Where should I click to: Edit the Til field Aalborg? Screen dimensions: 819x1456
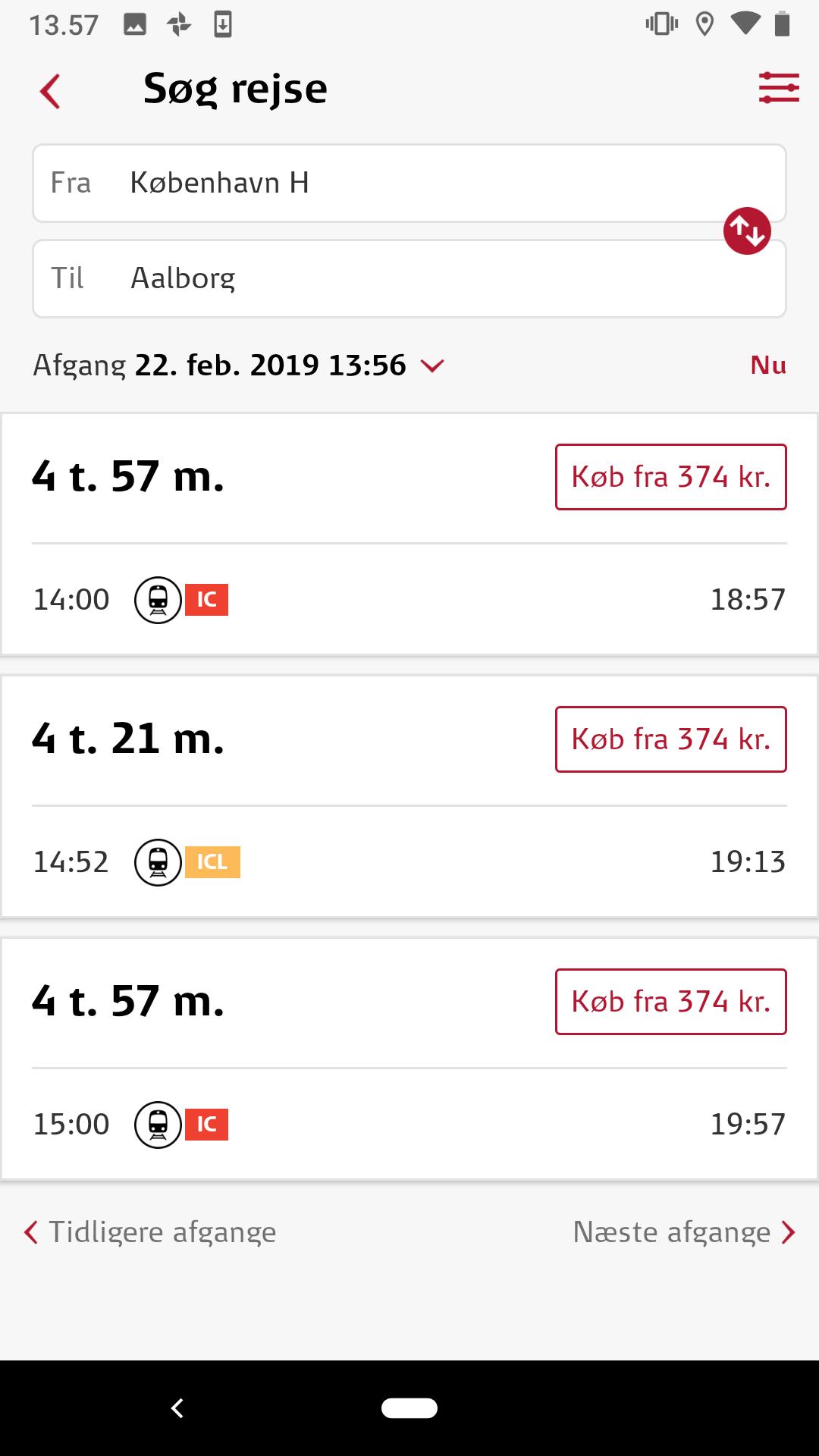click(x=409, y=279)
